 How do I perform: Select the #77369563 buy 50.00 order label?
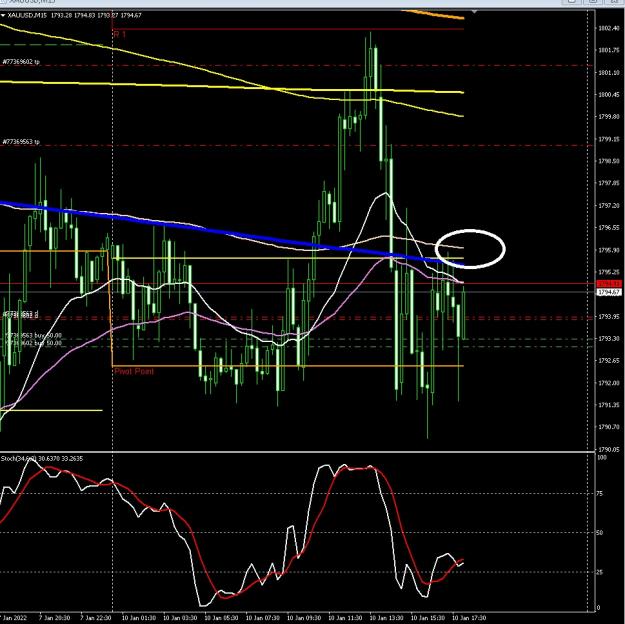[x=33, y=336]
